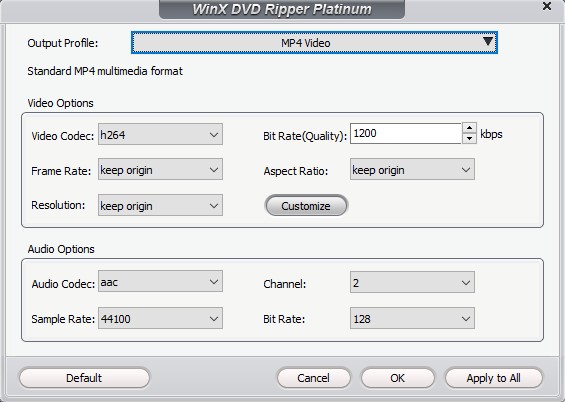
Task: Confirm settings with OK
Action: (x=397, y=378)
